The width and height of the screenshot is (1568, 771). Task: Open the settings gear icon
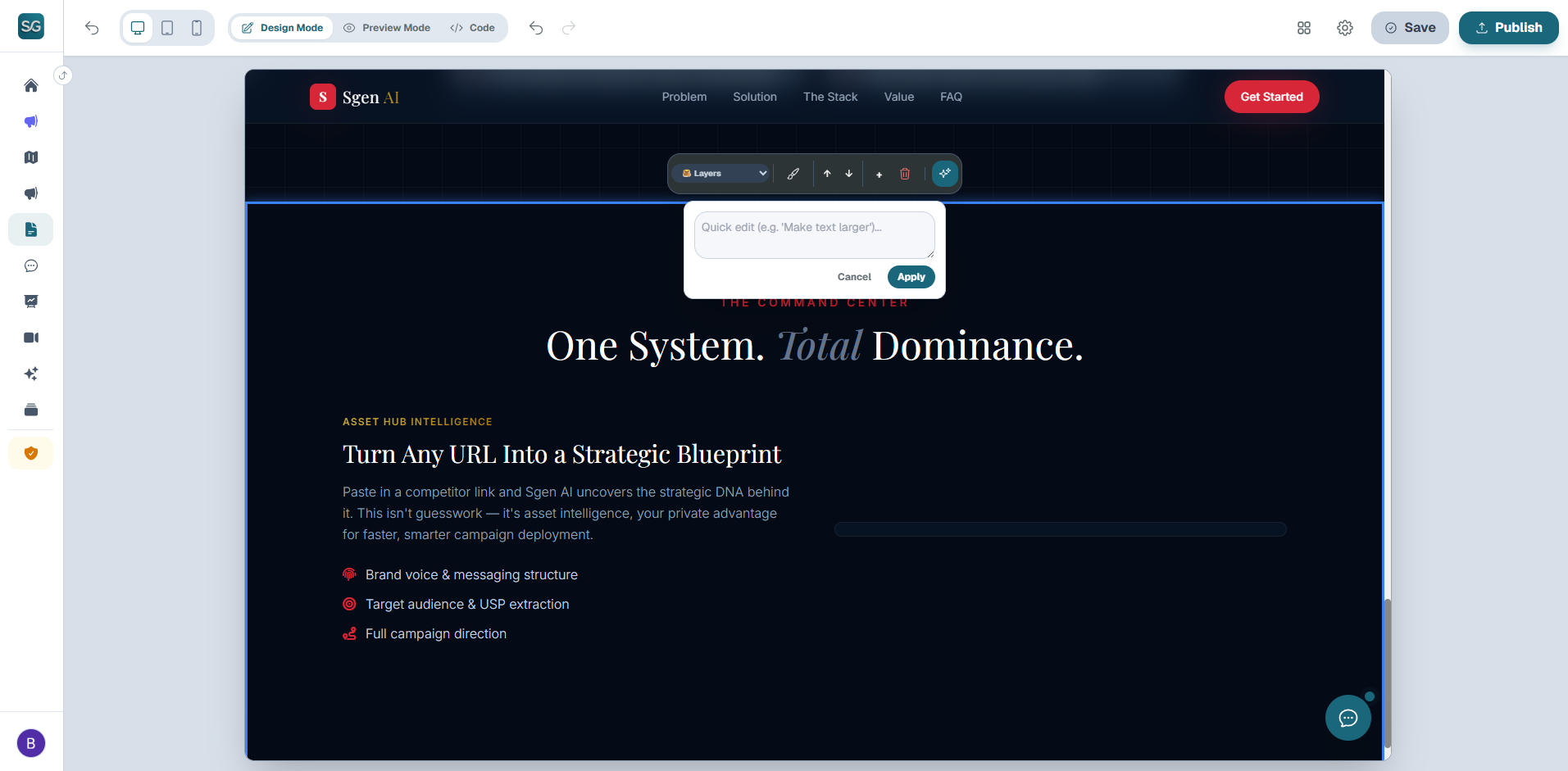[x=1345, y=28]
